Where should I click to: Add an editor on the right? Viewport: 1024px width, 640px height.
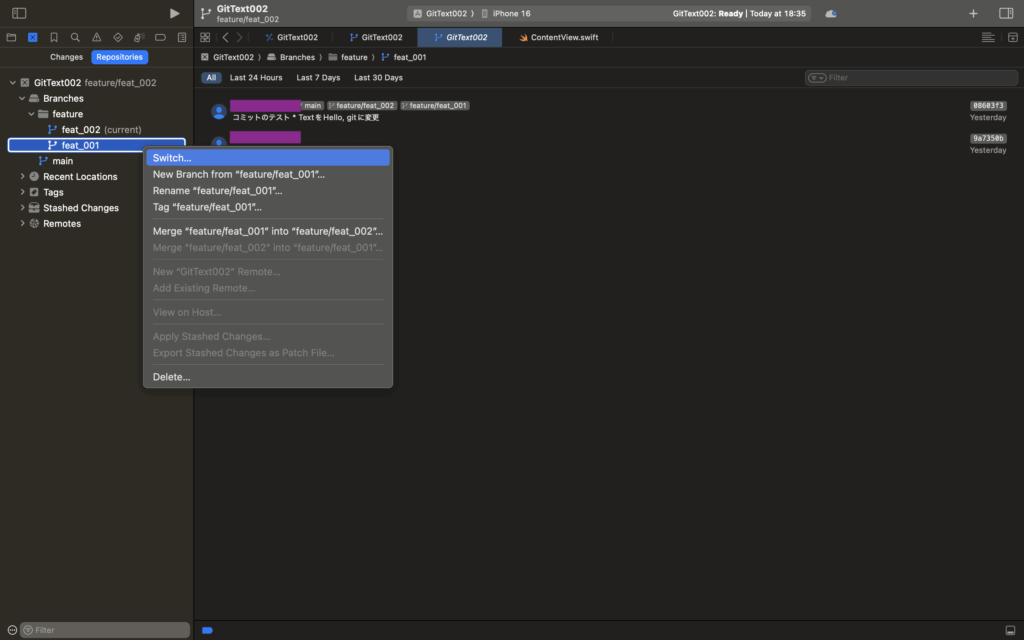[1012, 37]
